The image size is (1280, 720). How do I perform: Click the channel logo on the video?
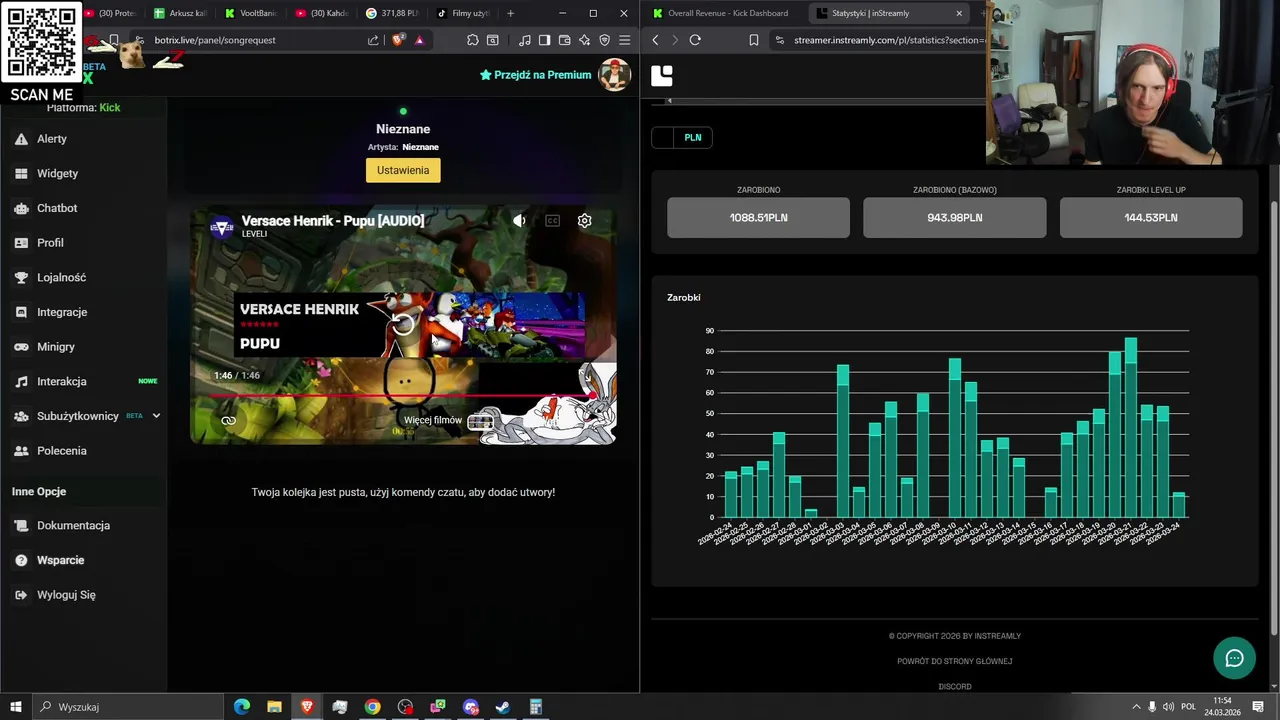[222, 228]
